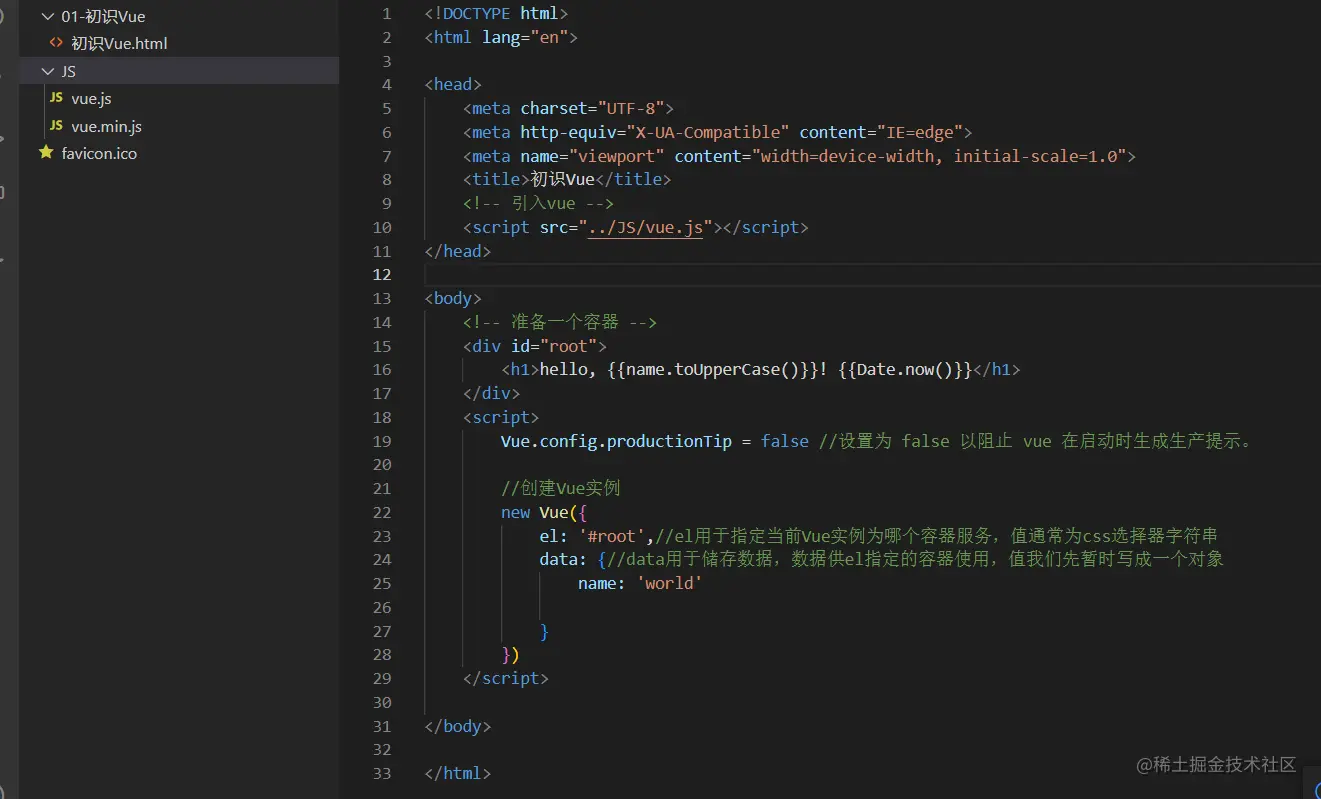Viewport: 1321px width, 799px height.
Task: Click the "X-UA-Compatible" string
Action: 707,133
